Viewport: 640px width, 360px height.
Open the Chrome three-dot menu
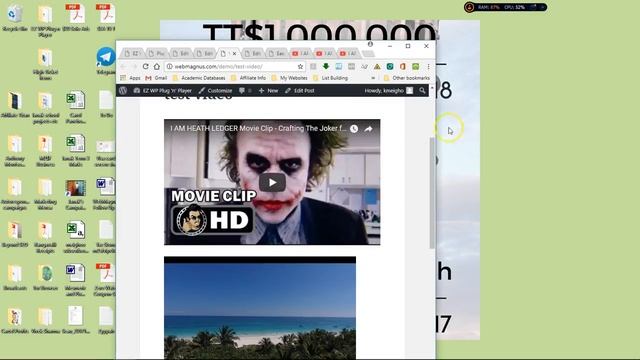428,67
